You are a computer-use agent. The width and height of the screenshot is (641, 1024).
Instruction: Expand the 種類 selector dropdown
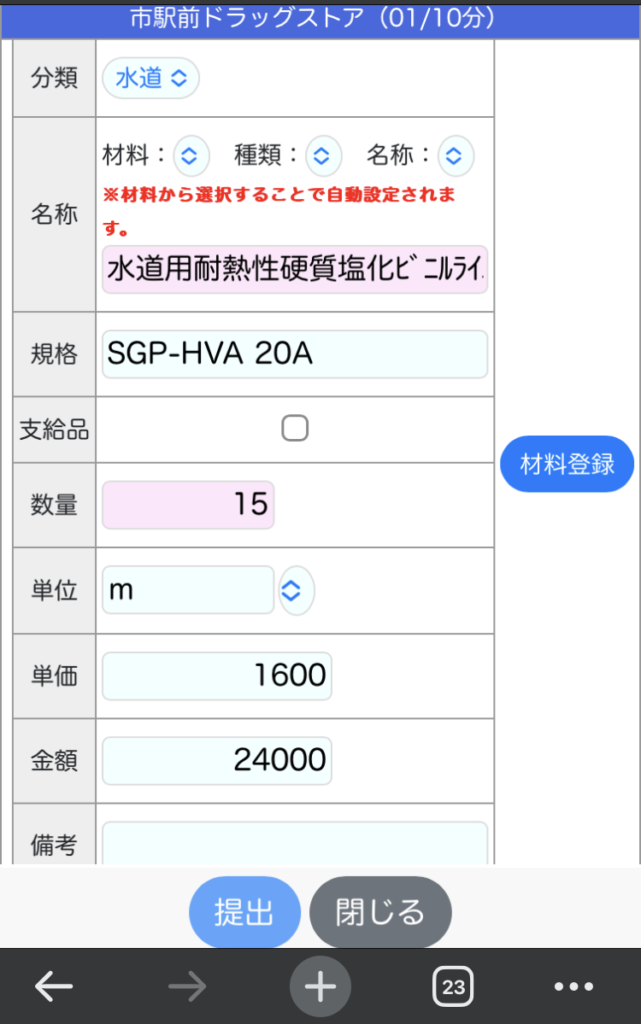click(320, 155)
